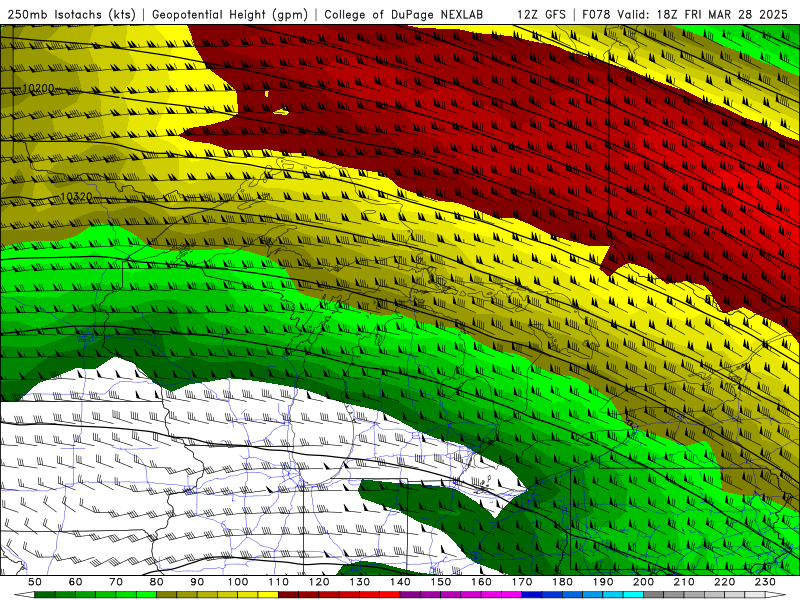This screenshot has height=600, width=800.
Task: Click the 180 knot color bar label
Action: 562,582
